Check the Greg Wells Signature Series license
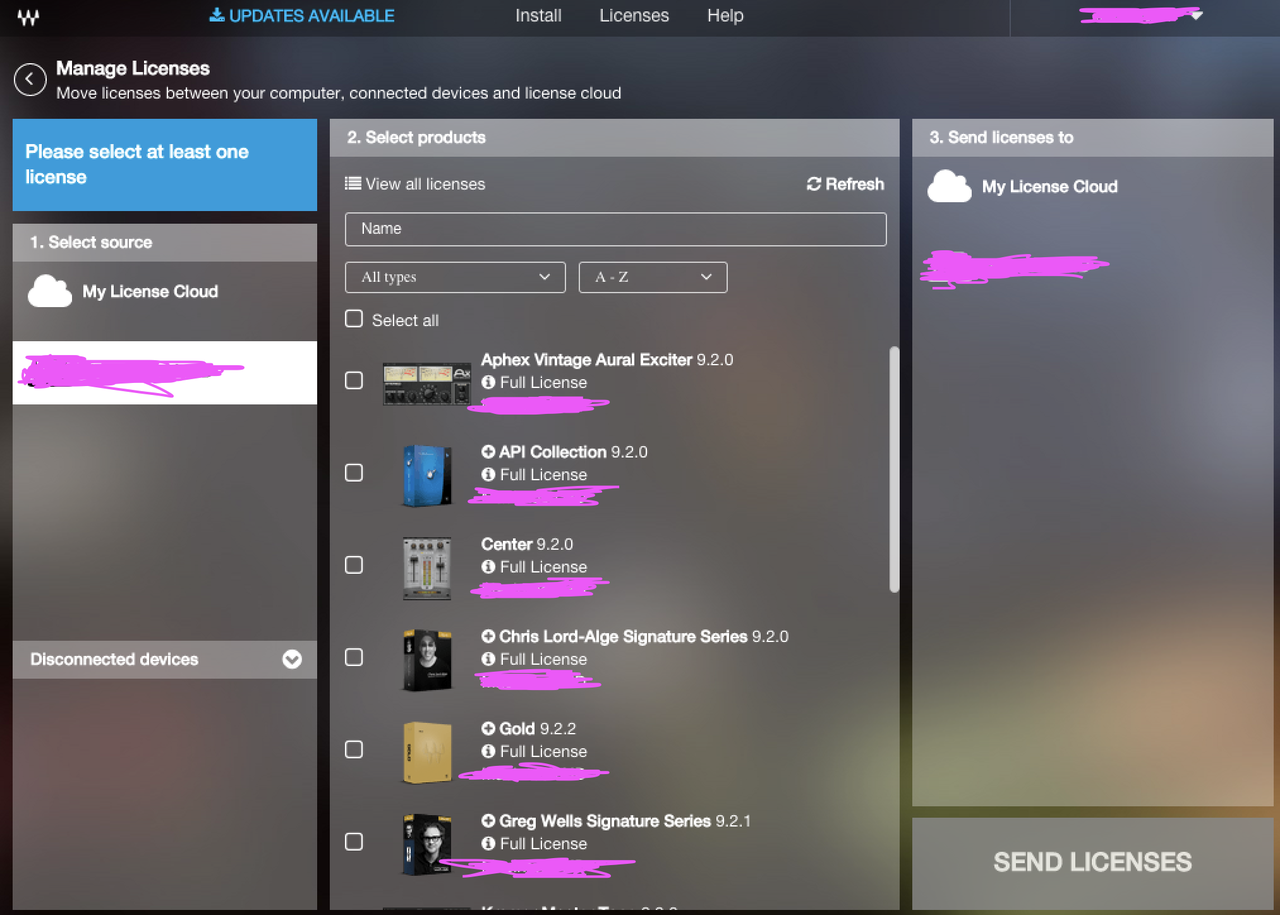 [x=354, y=842]
